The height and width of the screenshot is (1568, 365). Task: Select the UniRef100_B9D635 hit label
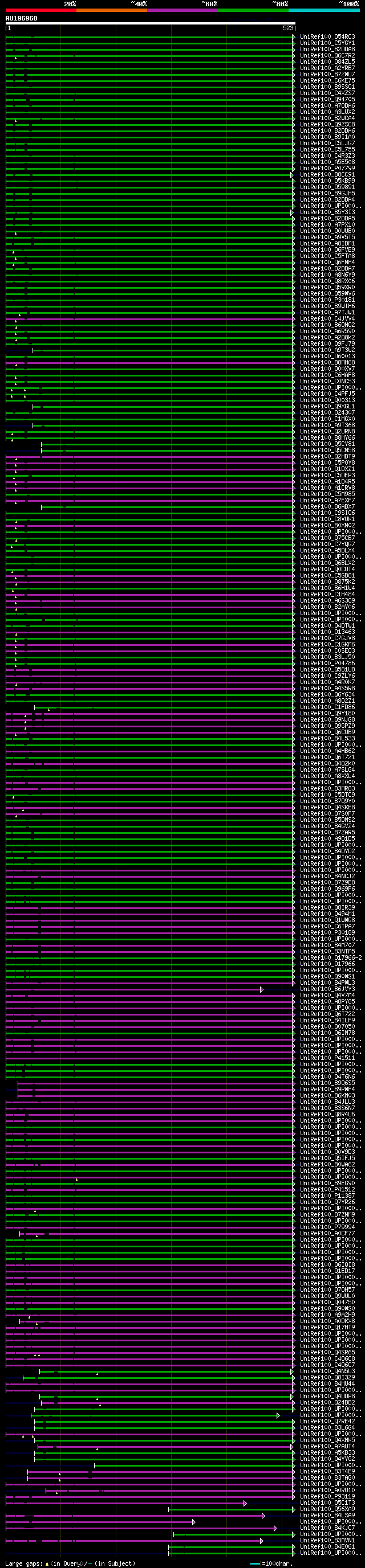pyautogui.click(x=327, y=1083)
